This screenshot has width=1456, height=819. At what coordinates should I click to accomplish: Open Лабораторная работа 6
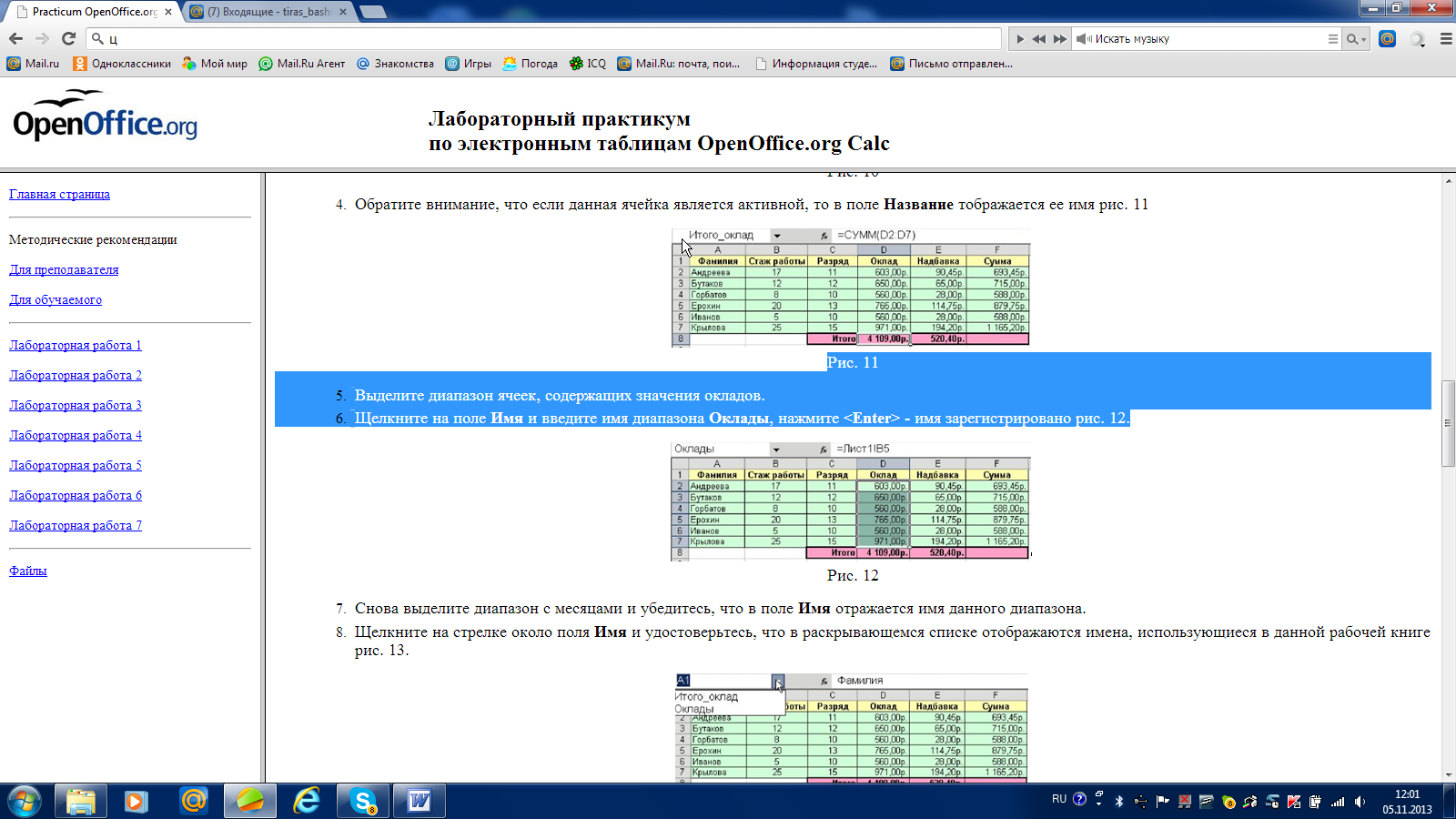pyautogui.click(x=76, y=495)
